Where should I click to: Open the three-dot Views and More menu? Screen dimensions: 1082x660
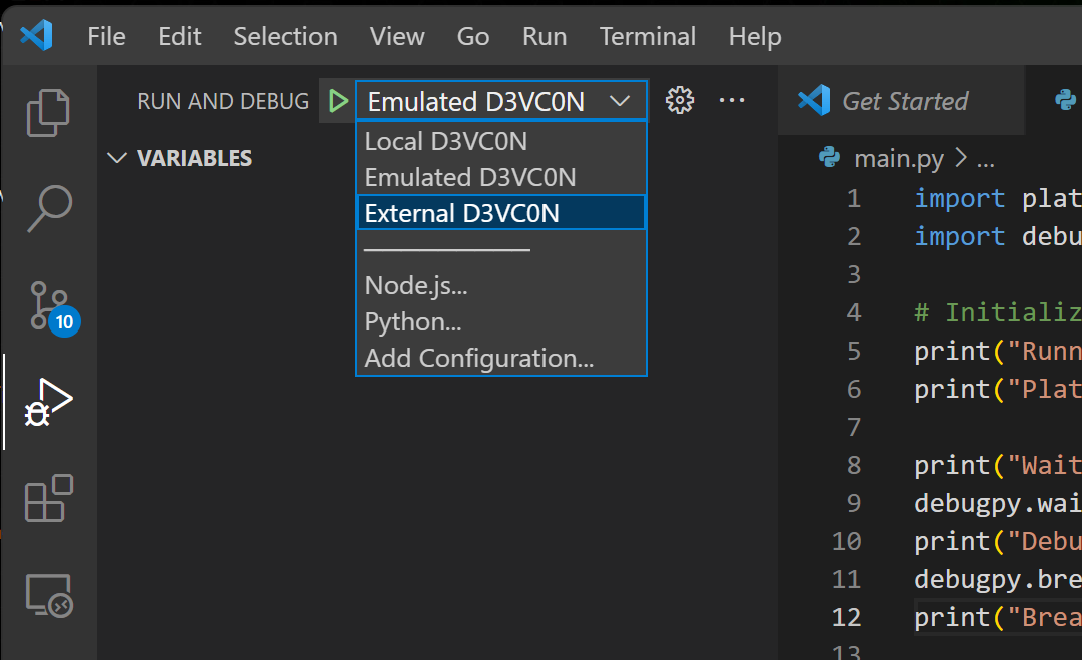pyautogui.click(x=732, y=101)
